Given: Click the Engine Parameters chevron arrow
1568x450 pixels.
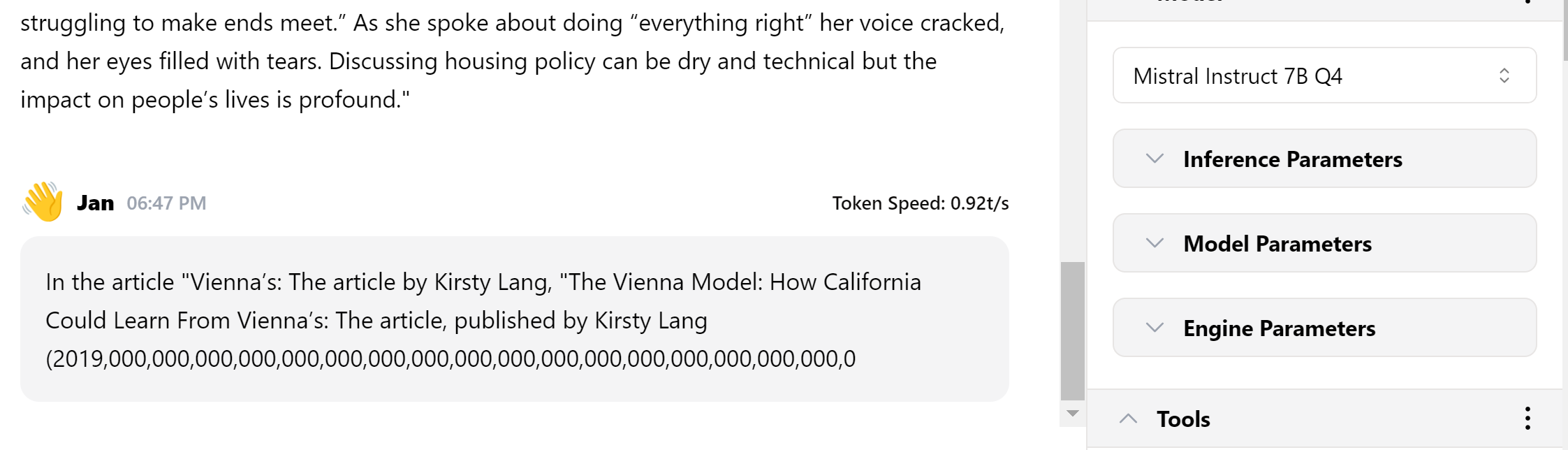Looking at the screenshot, I should pyautogui.click(x=1155, y=328).
